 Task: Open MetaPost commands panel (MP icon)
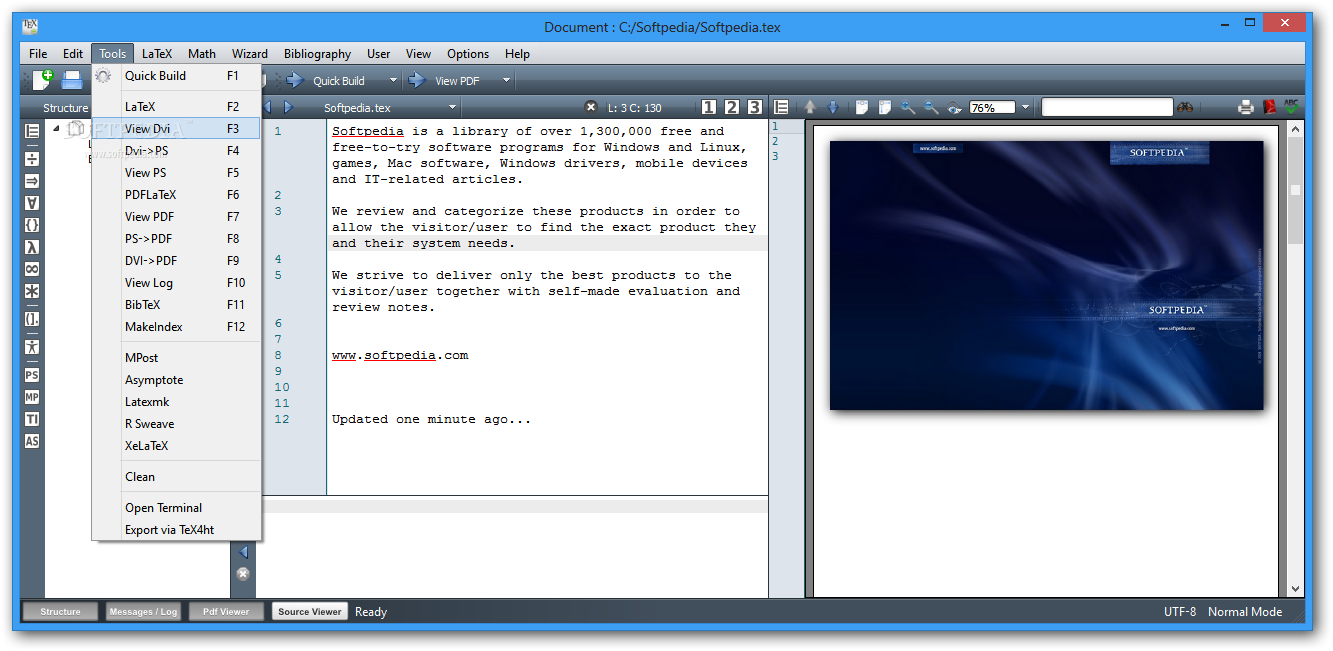click(x=32, y=397)
